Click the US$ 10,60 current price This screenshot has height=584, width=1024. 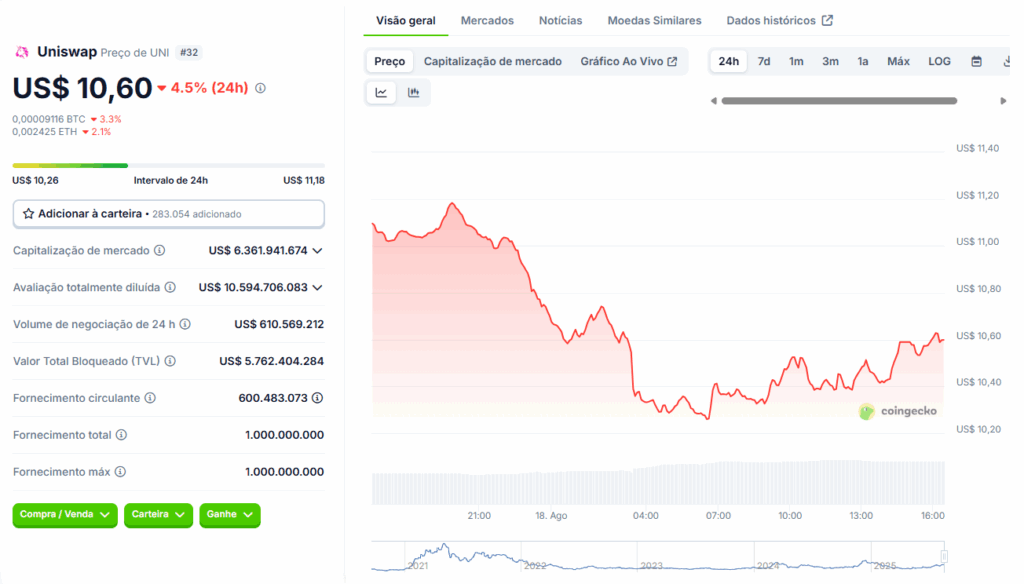(82, 88)
